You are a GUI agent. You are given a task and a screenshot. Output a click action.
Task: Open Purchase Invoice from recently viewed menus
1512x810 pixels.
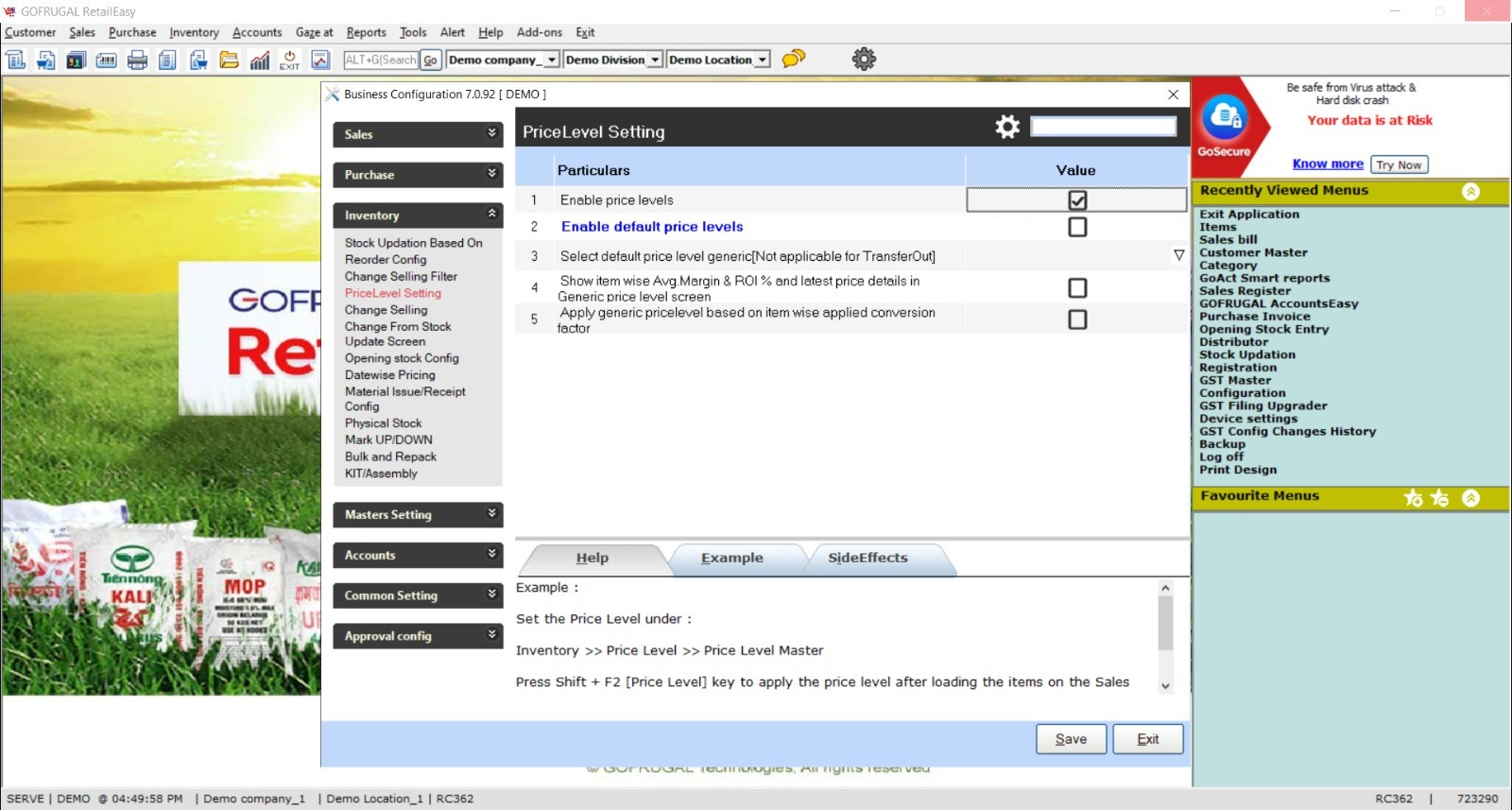coord(1255,317)
